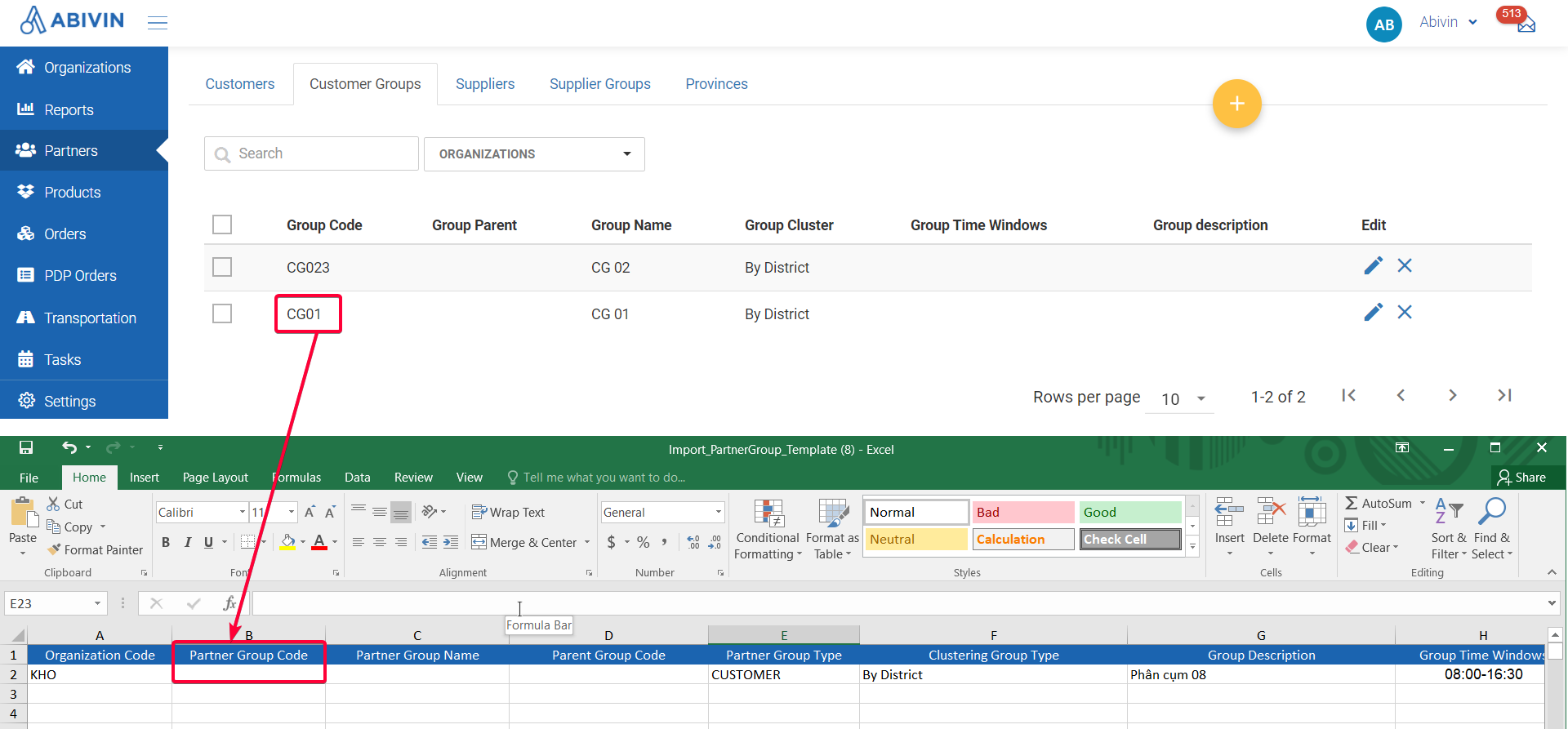The image size is (1568, 729).
Task: Open the rows per page dropdown
Action: [x=1180, y=398]
